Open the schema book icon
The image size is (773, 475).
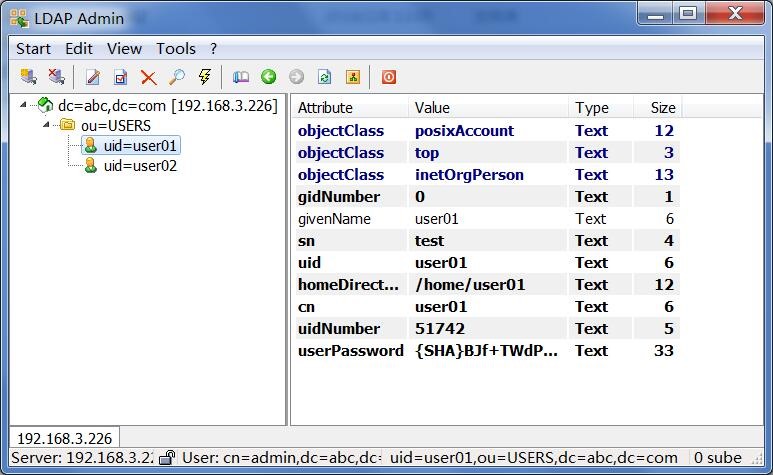[x=240, y=77]
